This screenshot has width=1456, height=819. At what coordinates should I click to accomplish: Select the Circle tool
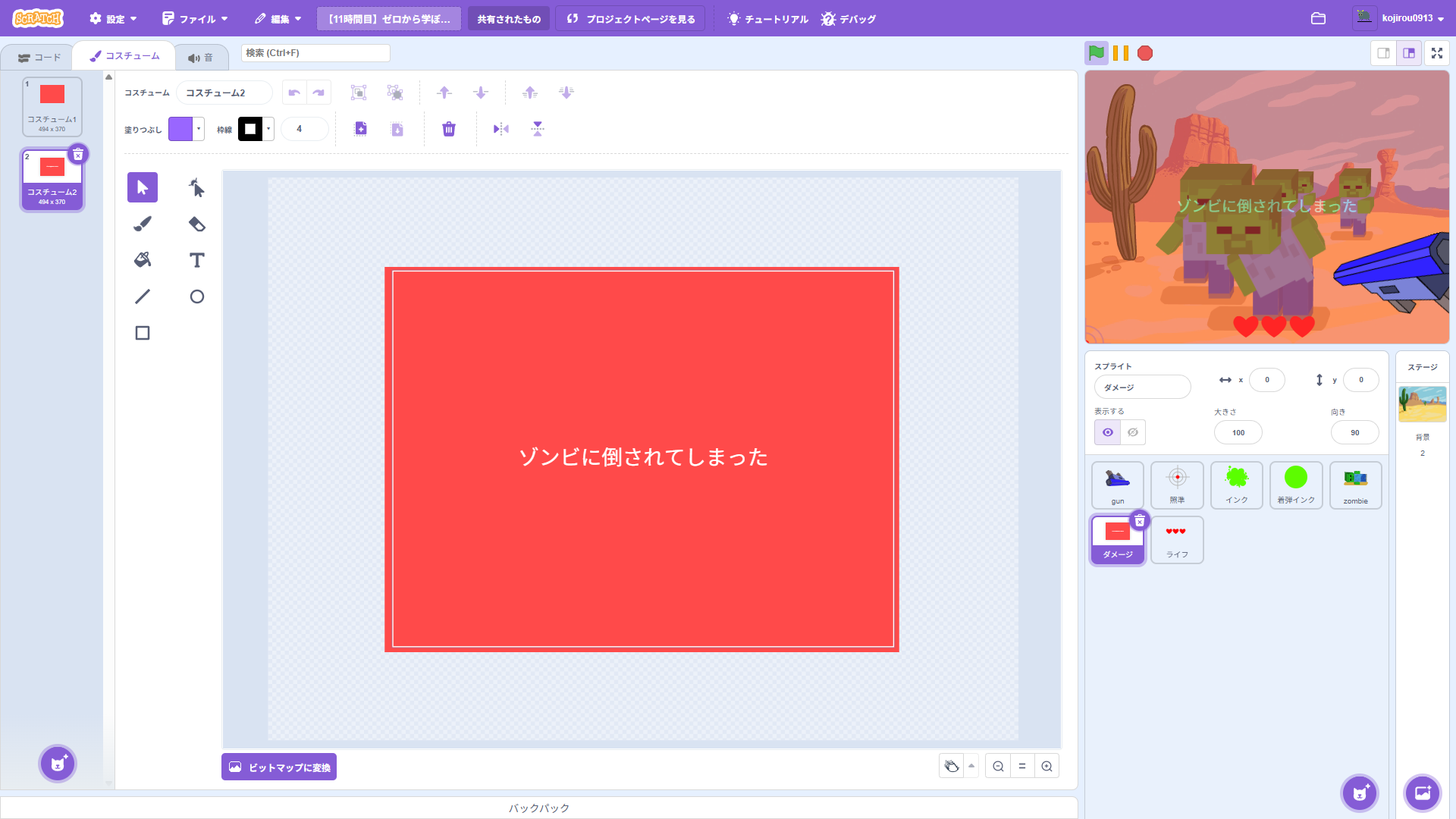pyautogui.click(x=196, y=297)
